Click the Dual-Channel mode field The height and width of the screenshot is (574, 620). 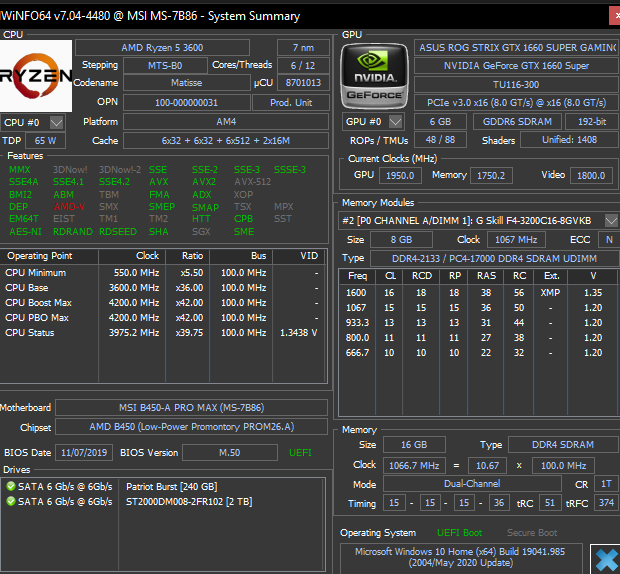point(472,484)
